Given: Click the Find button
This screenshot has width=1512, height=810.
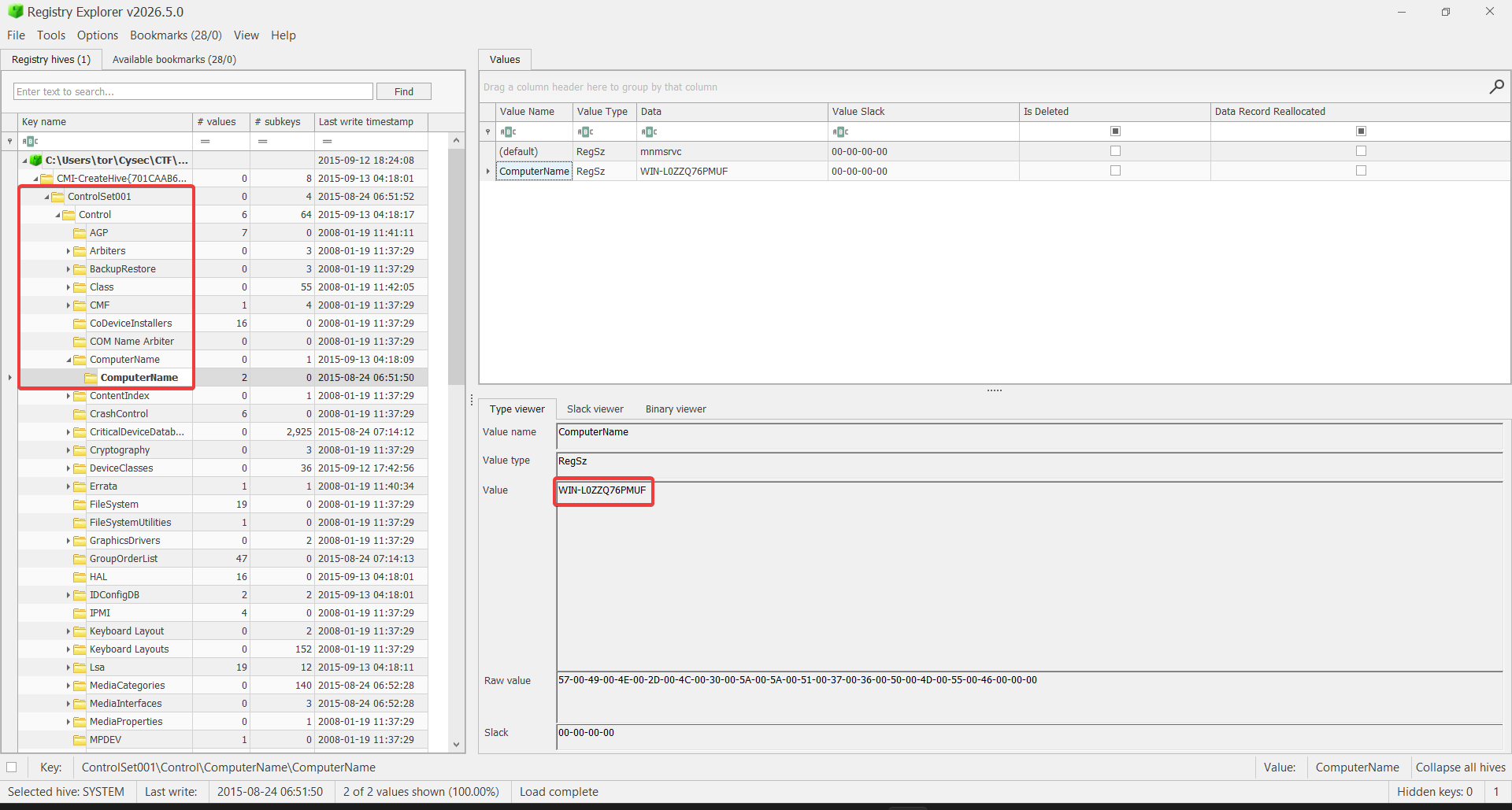Looking at the screenshot, I should pyautogui.click(x=404, y=91).
